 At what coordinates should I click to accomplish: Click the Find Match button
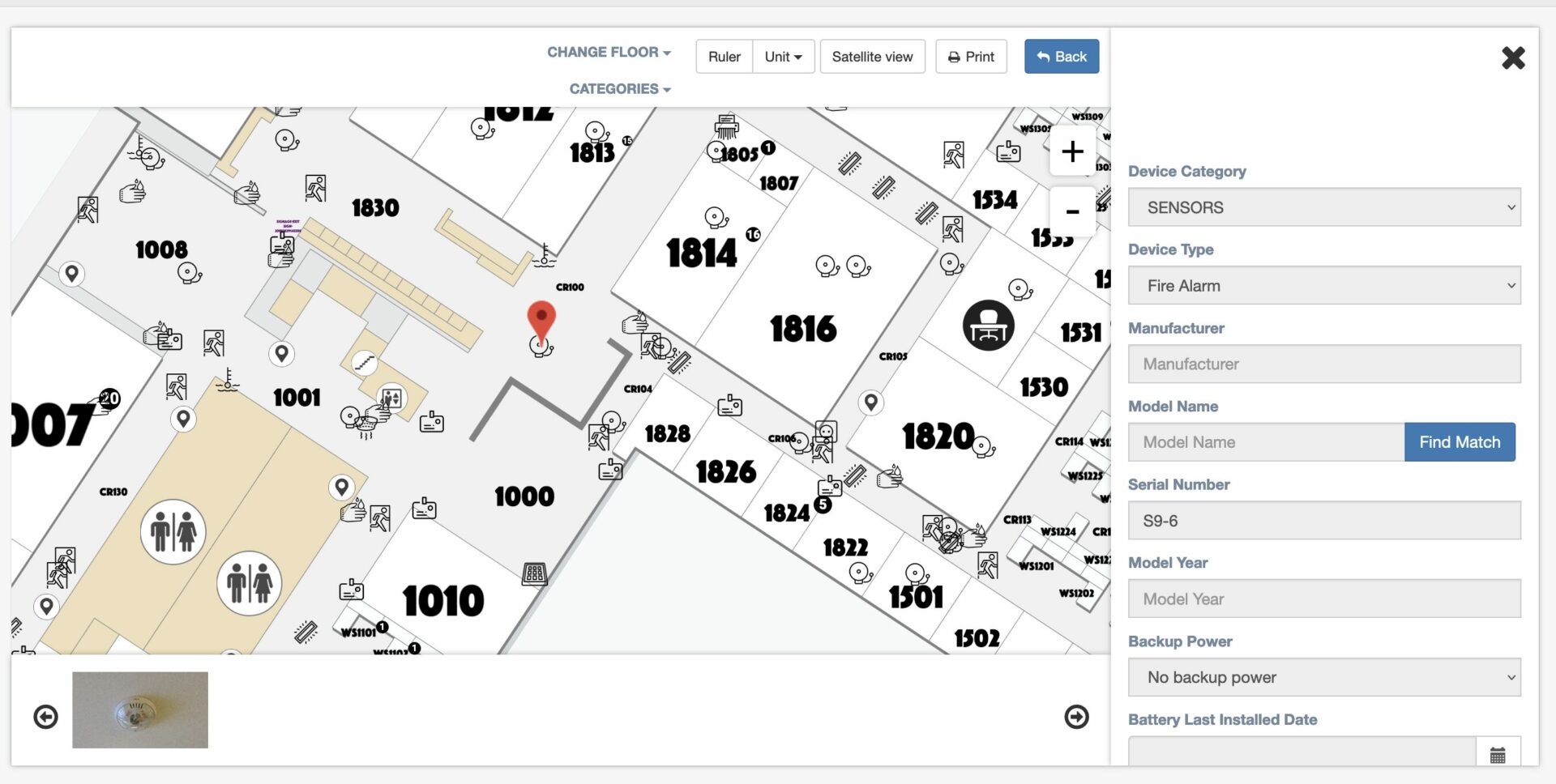tap(1459, 442)
